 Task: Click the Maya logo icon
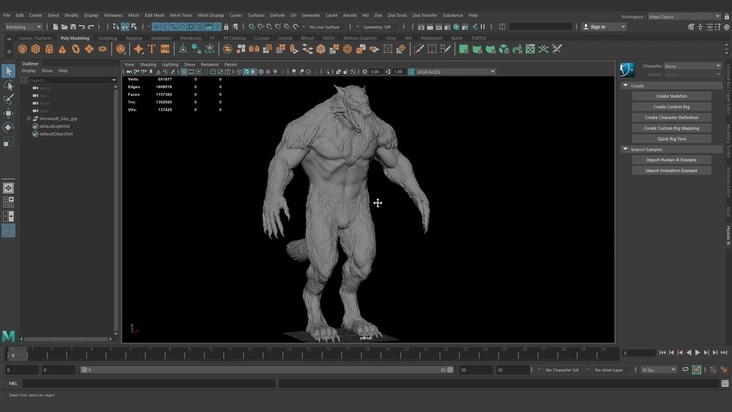8,336
